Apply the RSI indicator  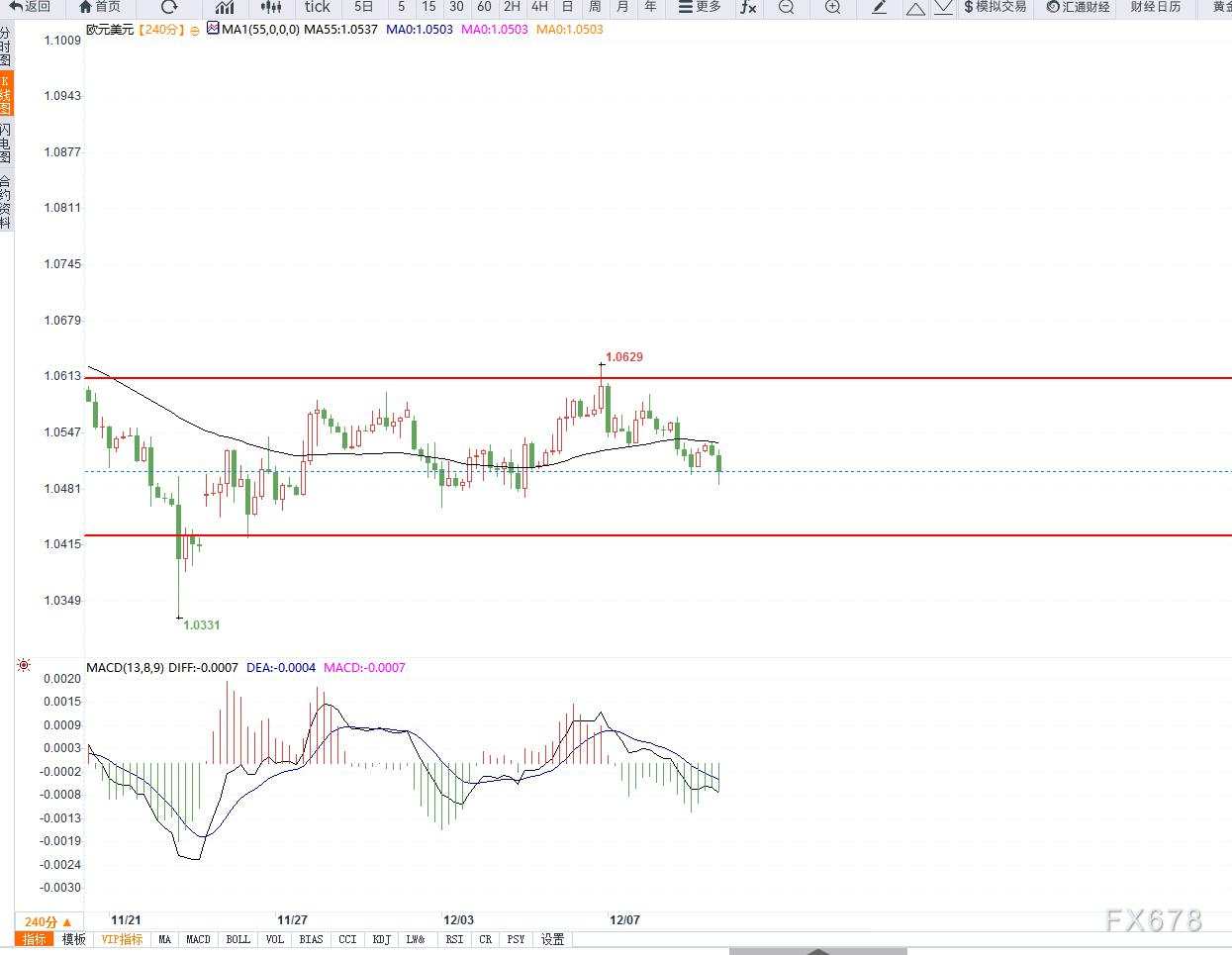(x=454, y=939)
